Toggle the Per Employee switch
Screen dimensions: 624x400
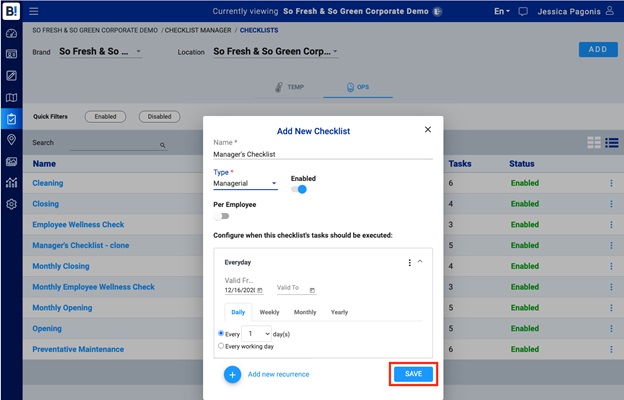[x=221, y=216]
